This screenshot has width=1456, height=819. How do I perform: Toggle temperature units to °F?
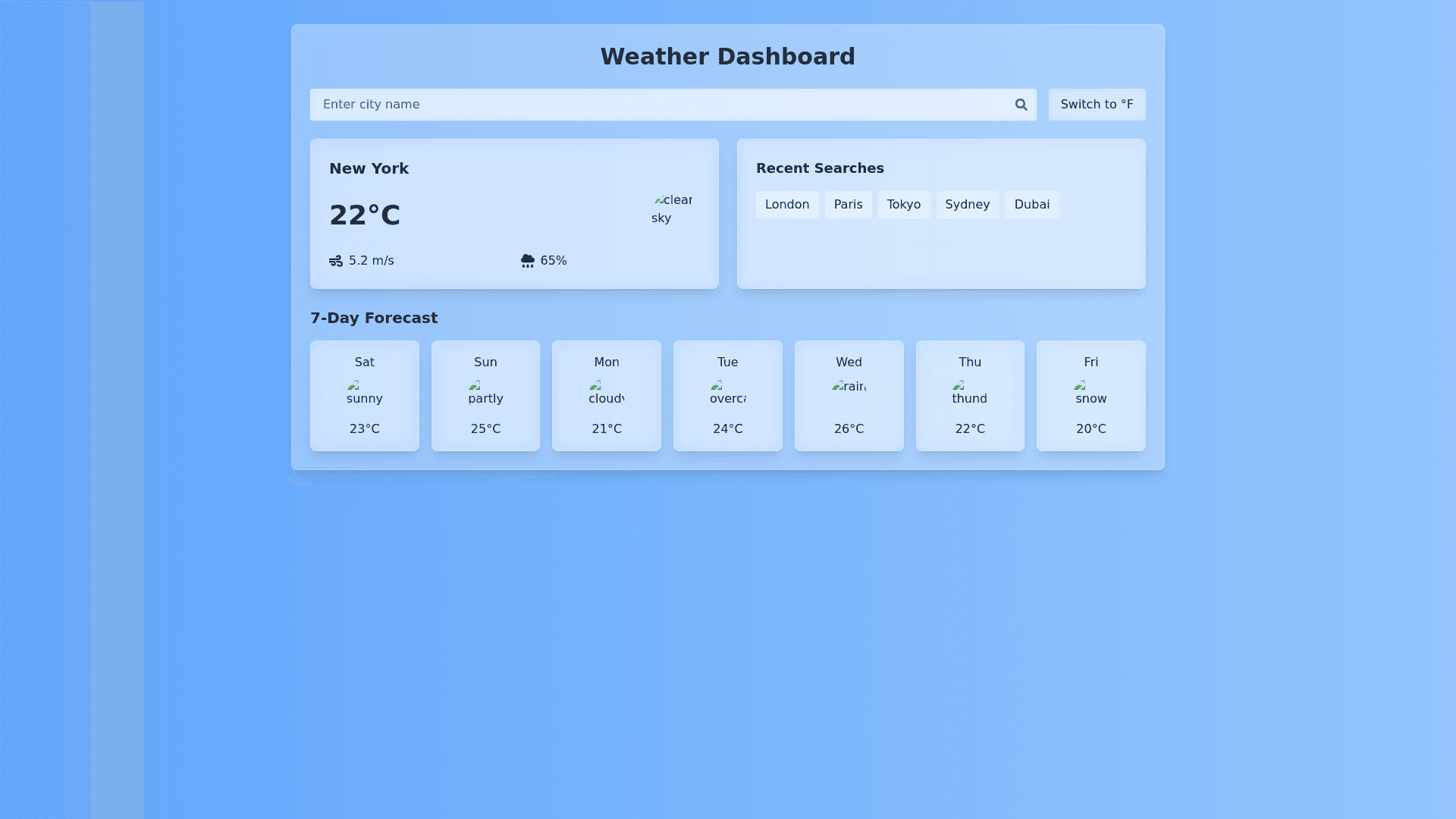tap(1097, 105)
